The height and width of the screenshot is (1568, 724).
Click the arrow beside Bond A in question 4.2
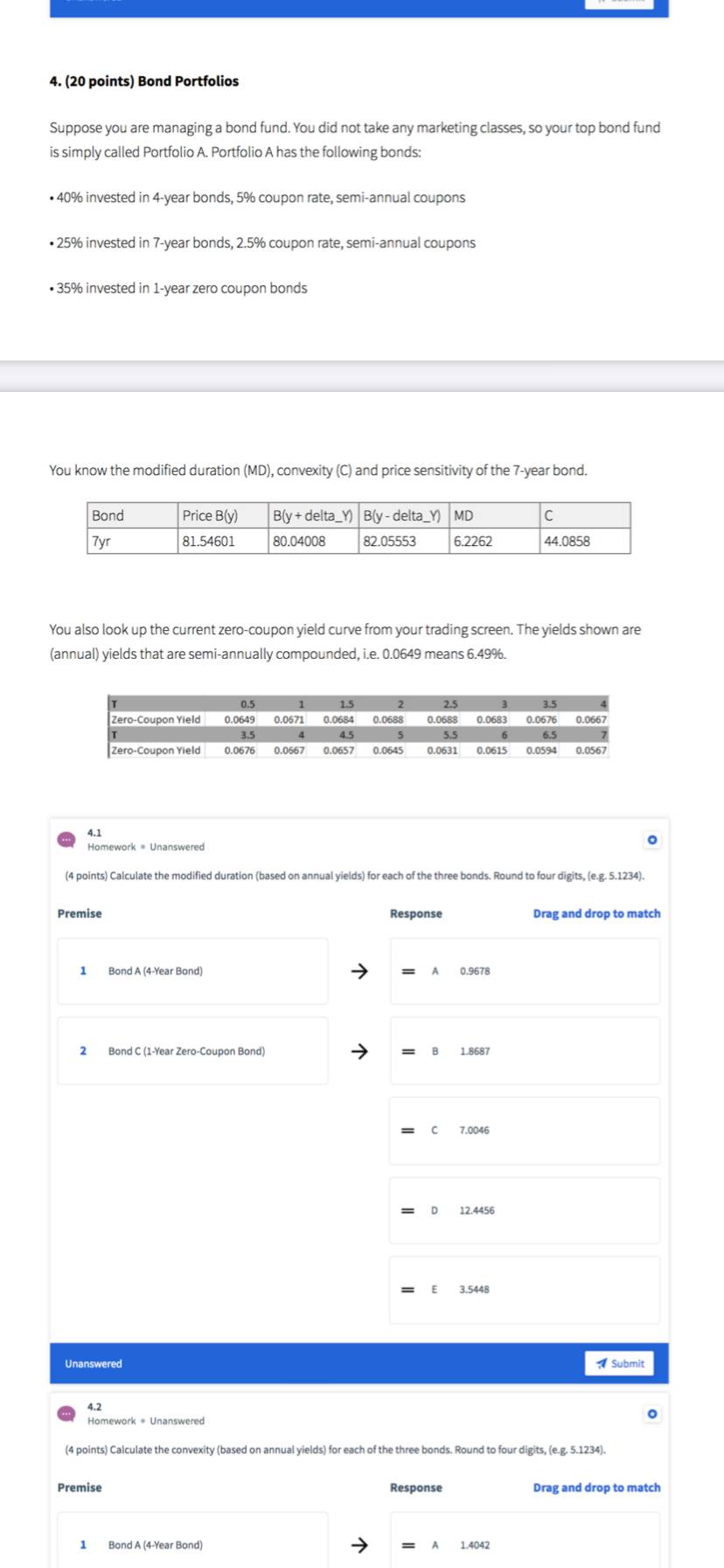tap(359, 1544)
